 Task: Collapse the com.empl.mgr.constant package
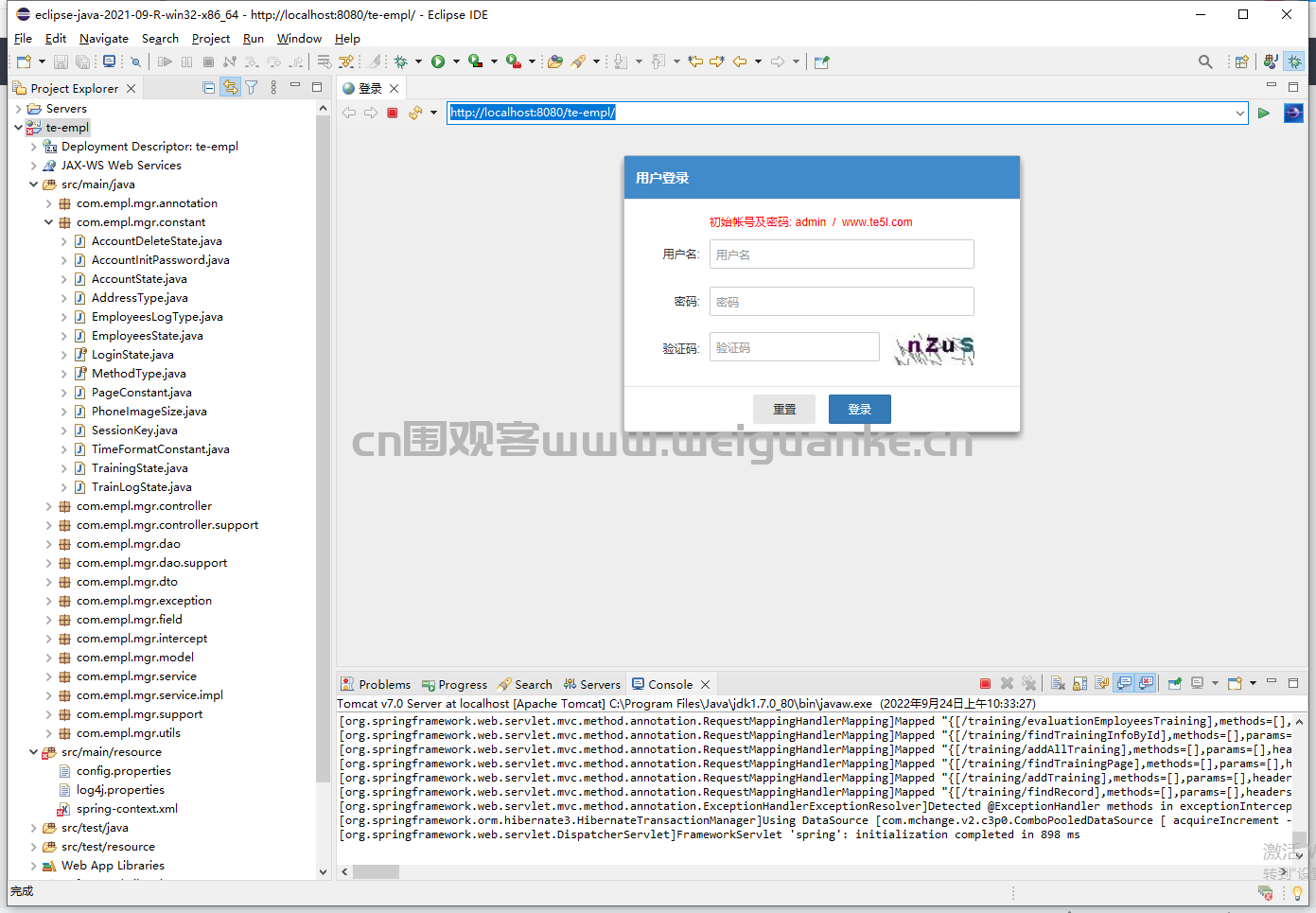(49, 222)
